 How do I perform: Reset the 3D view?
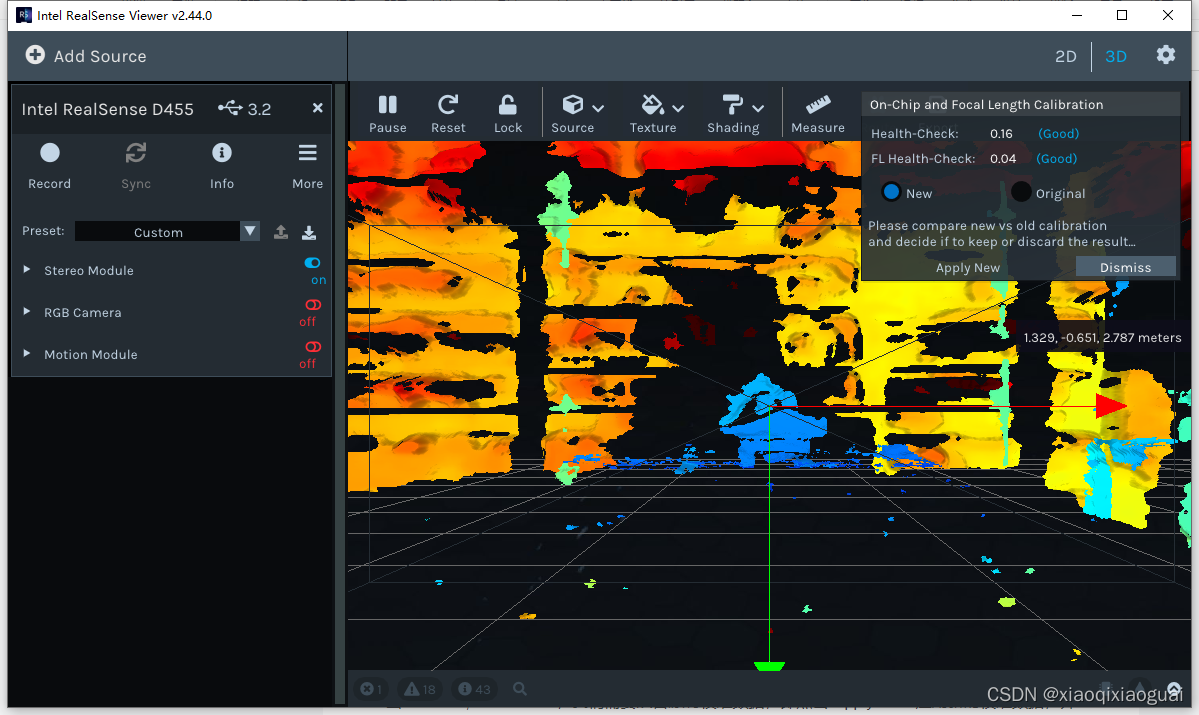tap(448, 113)
